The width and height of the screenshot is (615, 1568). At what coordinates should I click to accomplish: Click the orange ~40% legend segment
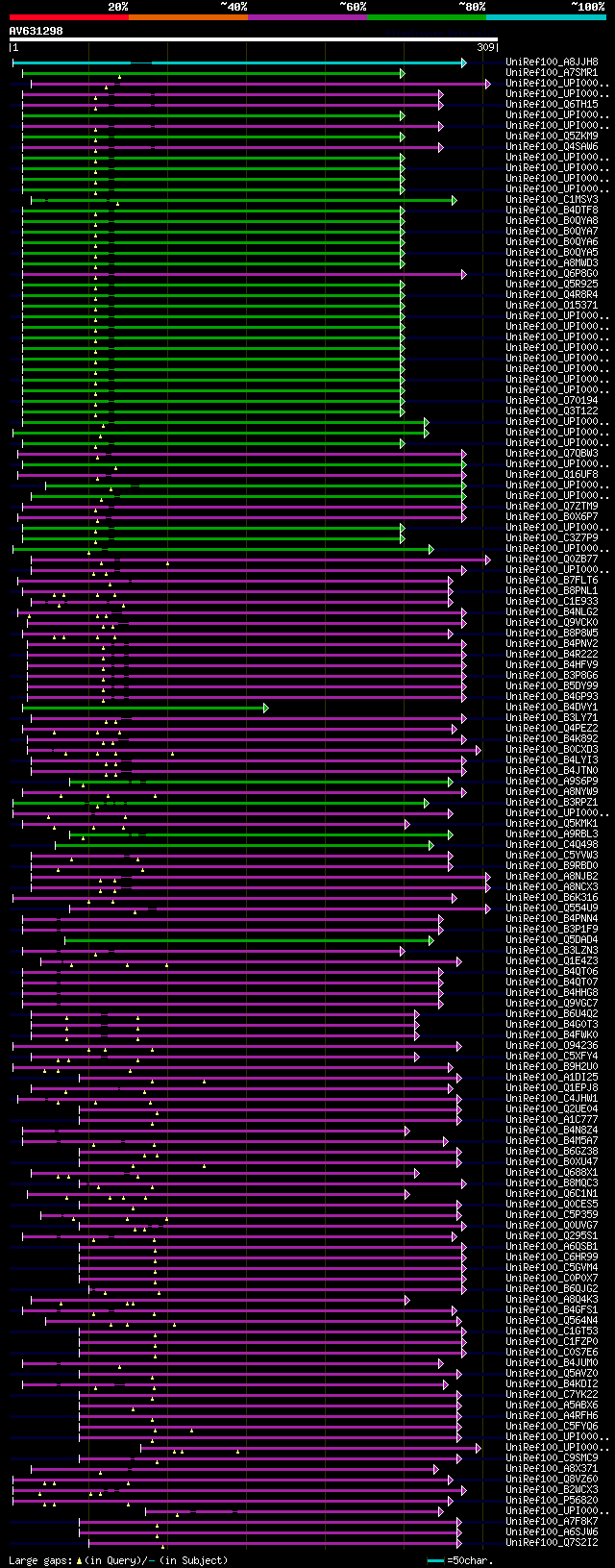[188, 17]
